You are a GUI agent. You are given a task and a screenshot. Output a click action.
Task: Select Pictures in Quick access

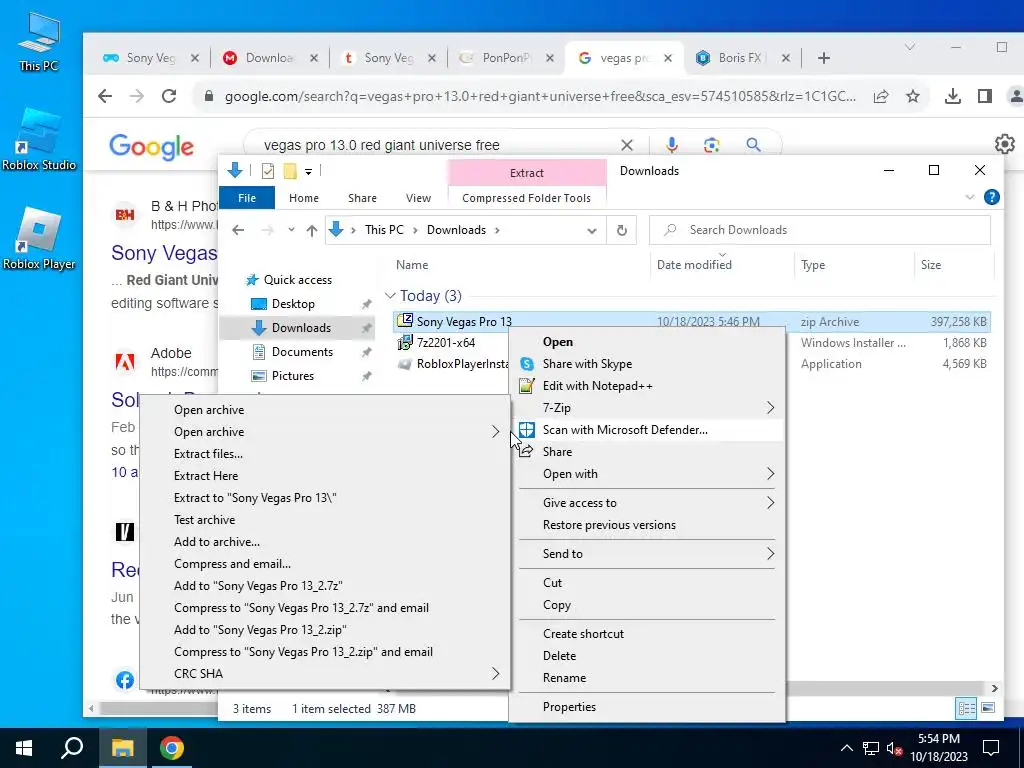[293, 376]
